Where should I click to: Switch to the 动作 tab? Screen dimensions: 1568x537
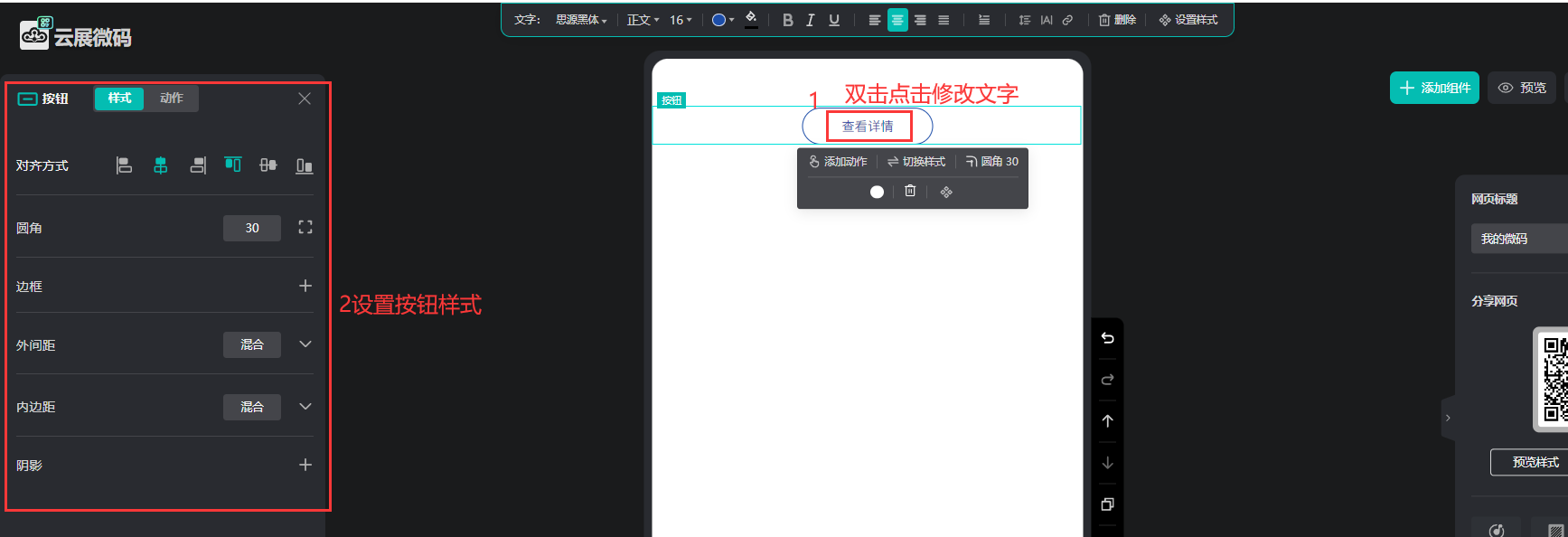(172, 98)
